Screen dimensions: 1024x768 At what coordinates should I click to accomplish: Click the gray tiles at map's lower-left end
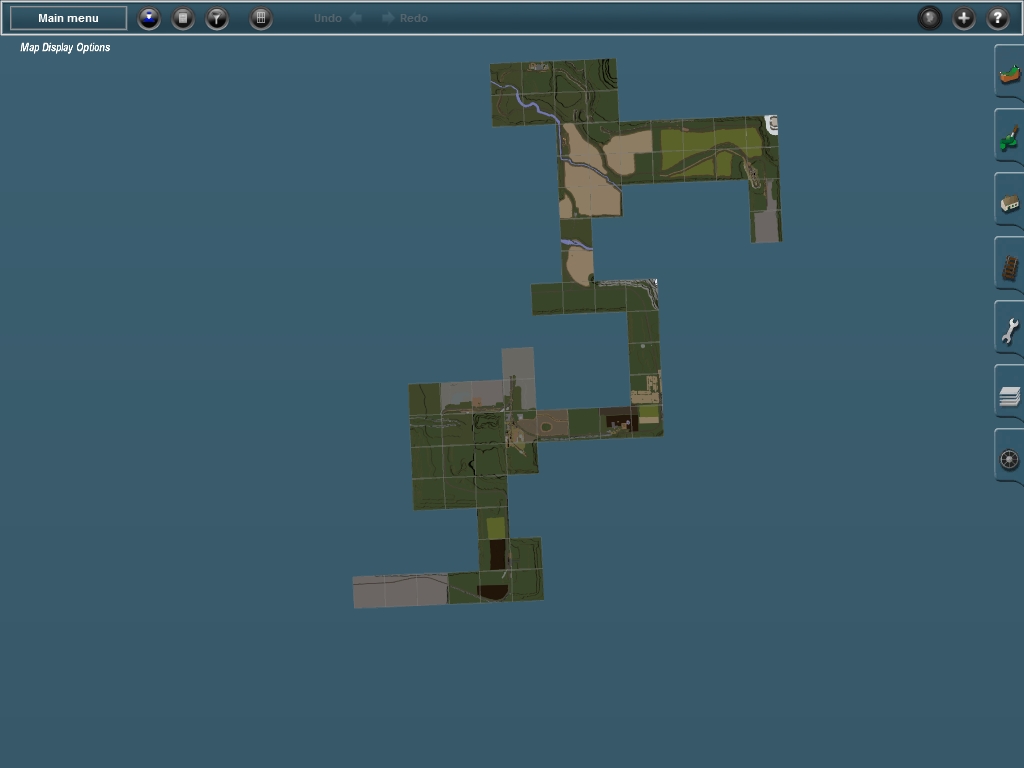(400, 591)
